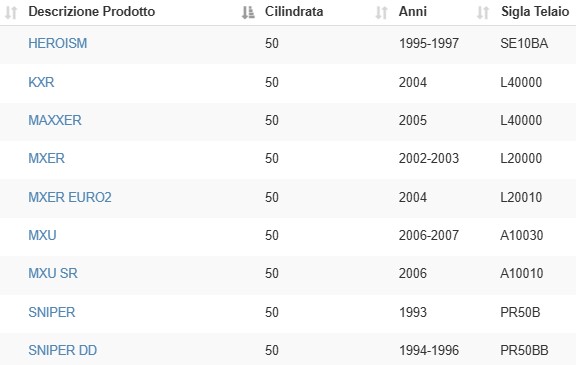
Task: Click sort icon left of Descrizione Prodotto
Action: (11, 12)
